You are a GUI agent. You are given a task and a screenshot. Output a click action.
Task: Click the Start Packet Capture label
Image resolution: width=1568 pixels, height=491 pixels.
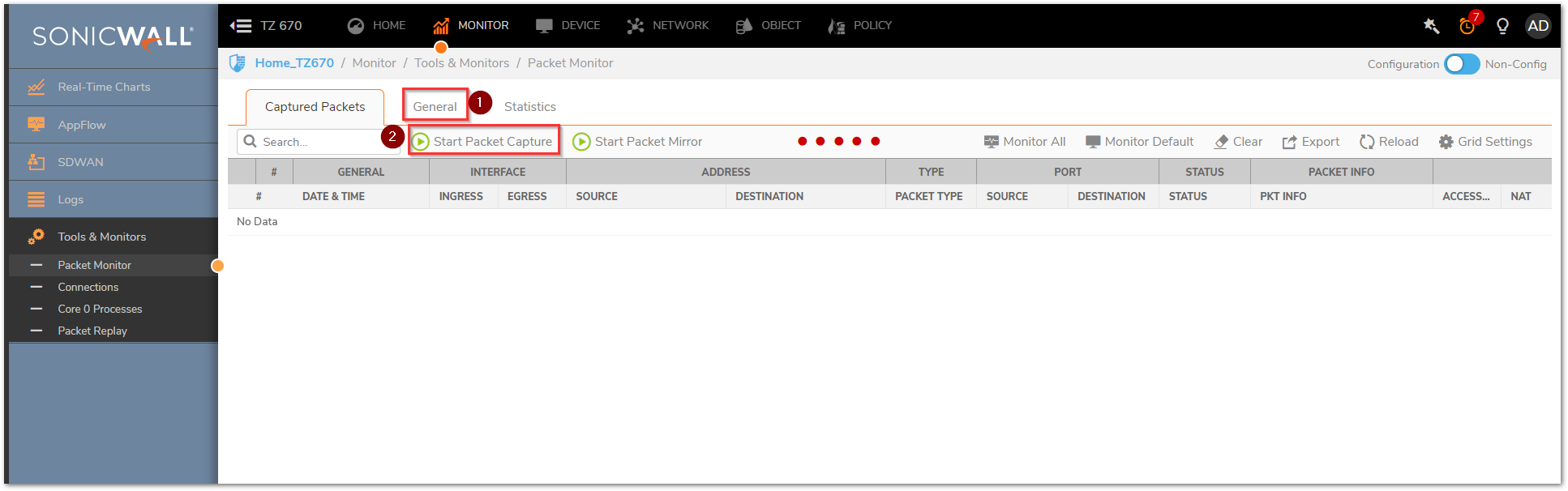click(x=493, y=142)
